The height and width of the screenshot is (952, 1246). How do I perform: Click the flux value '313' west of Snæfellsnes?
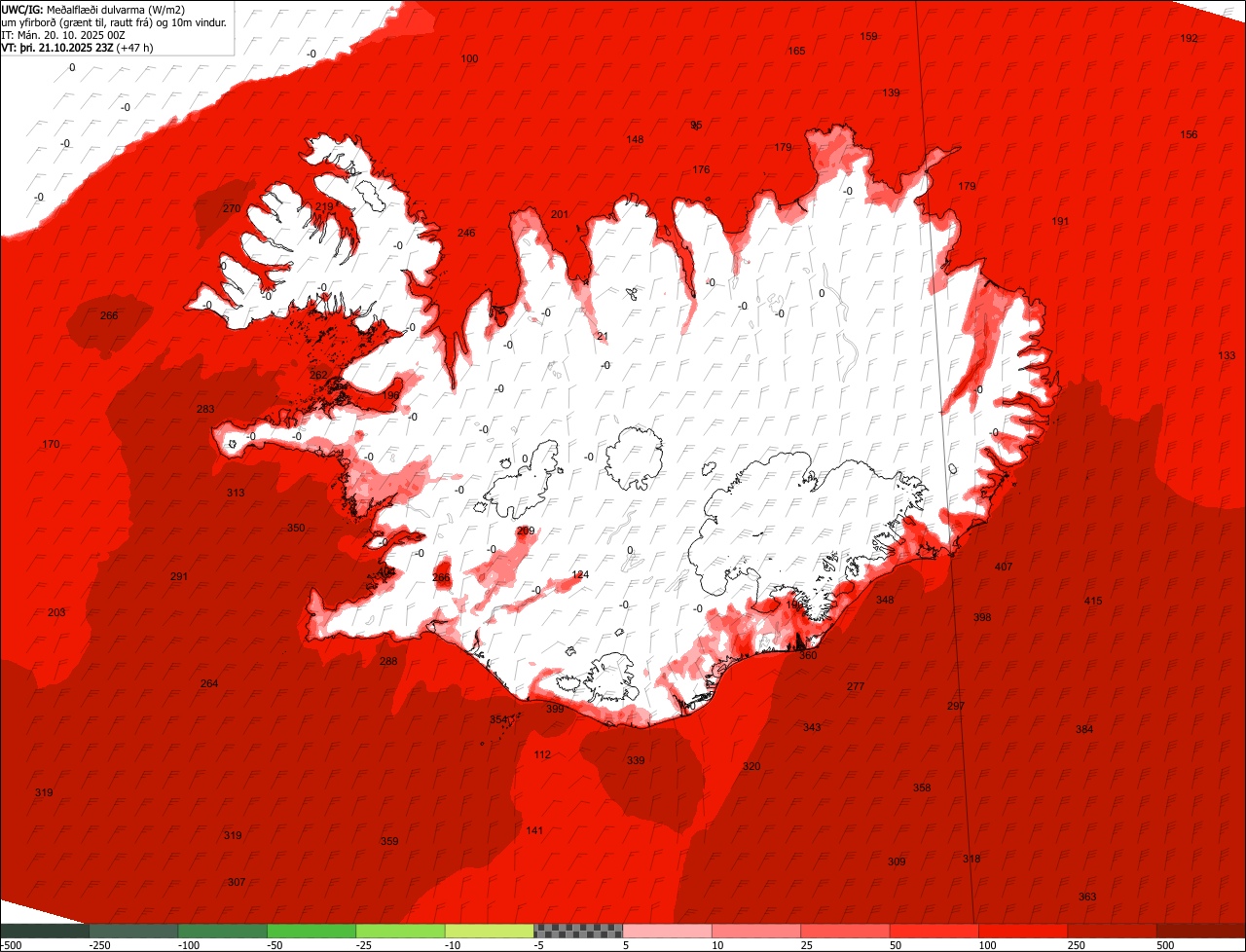236,494
